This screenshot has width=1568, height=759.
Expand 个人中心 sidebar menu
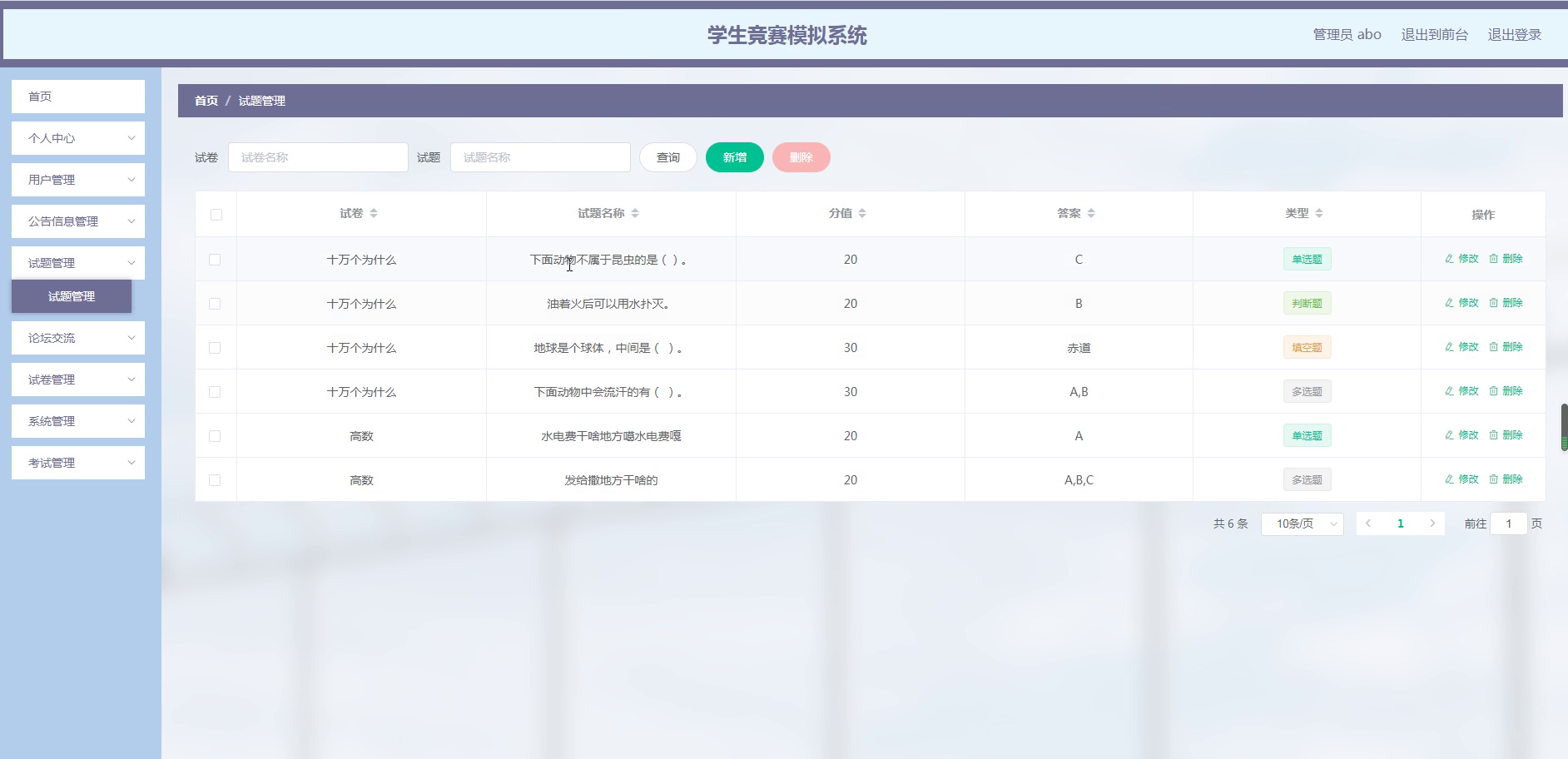[x=78, y=138]
